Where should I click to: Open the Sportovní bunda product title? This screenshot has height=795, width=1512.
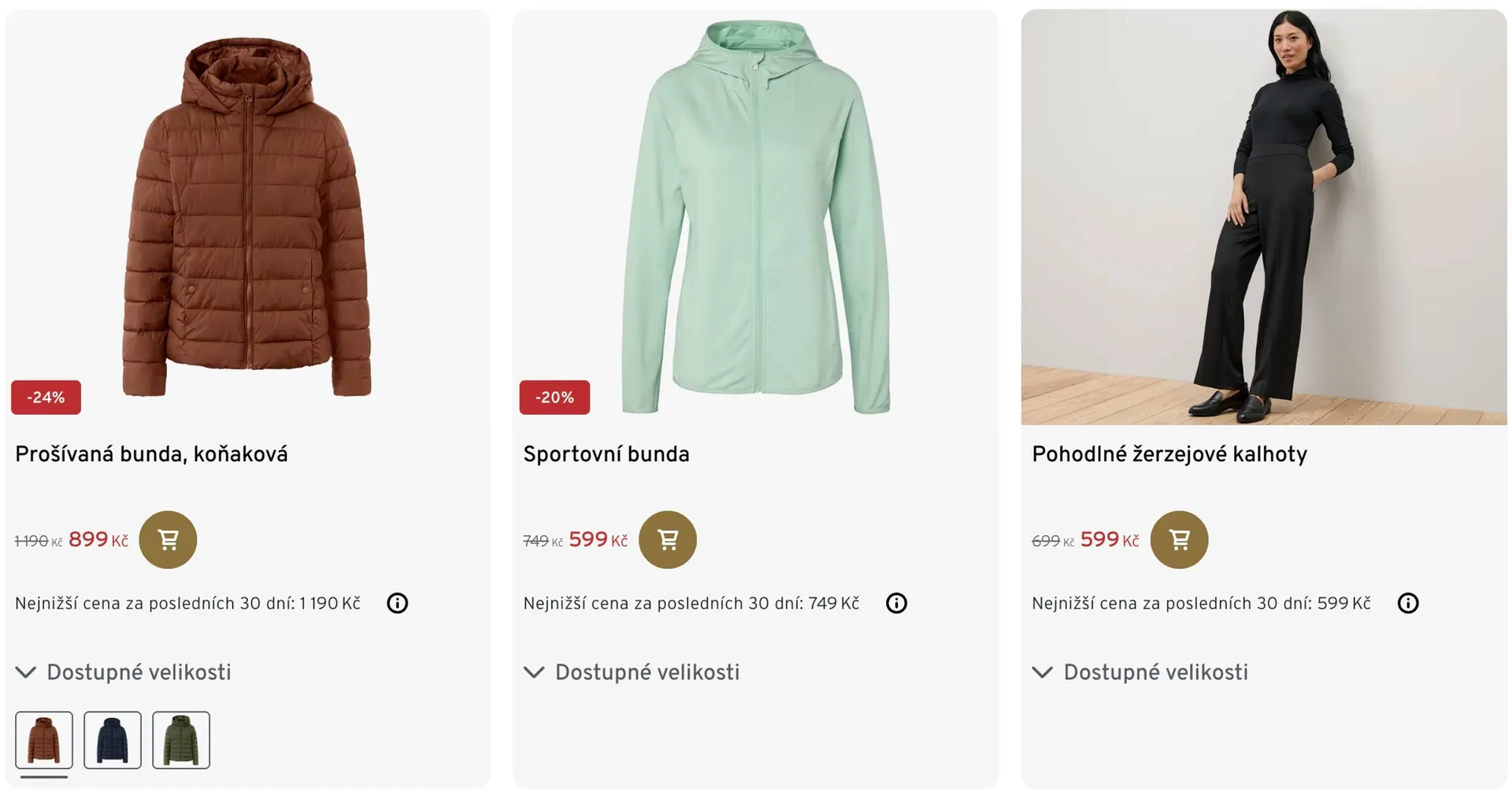pos(606,454)
